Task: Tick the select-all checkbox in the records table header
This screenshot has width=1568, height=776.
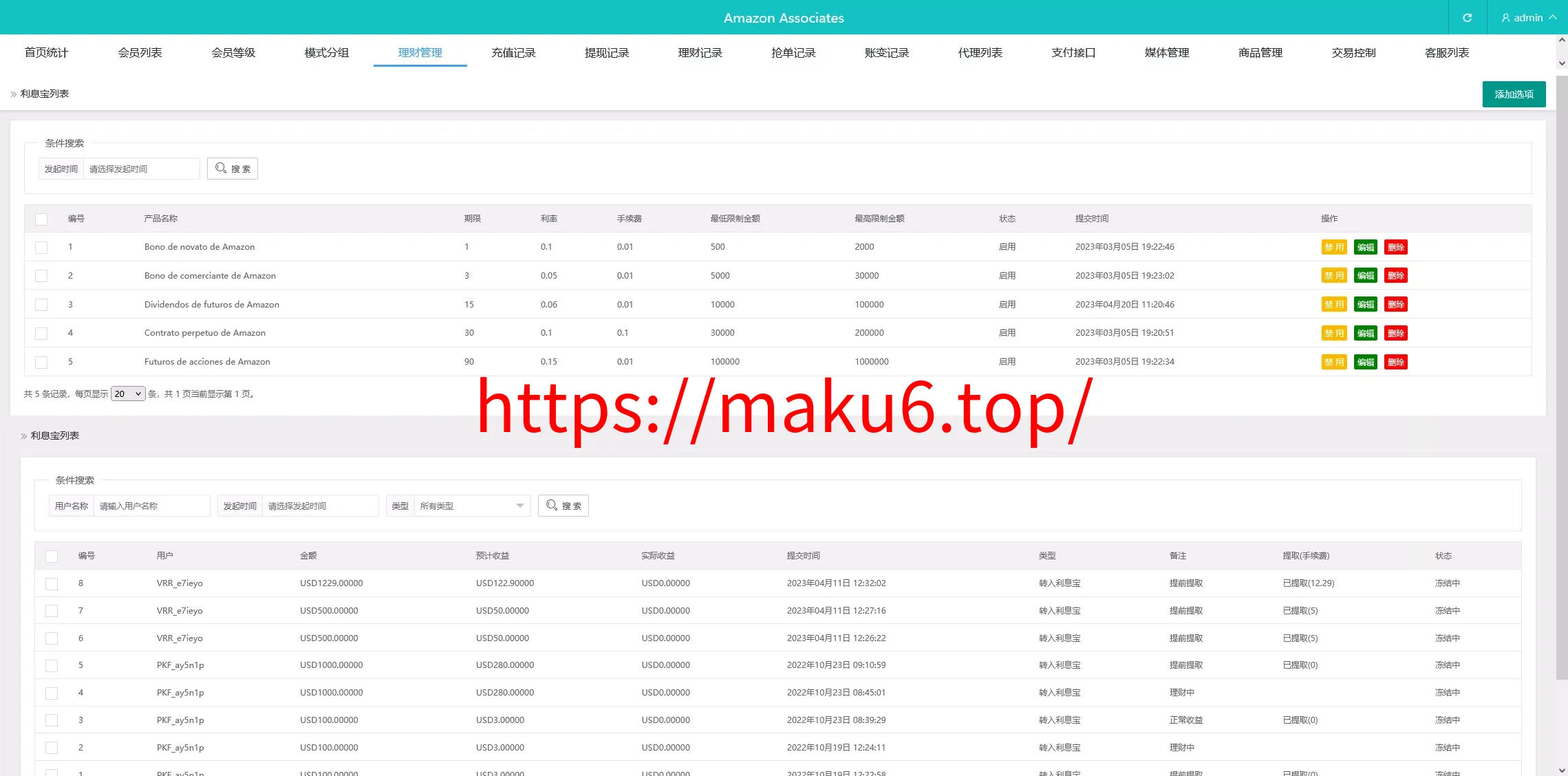Action: [x=52, y=556]
